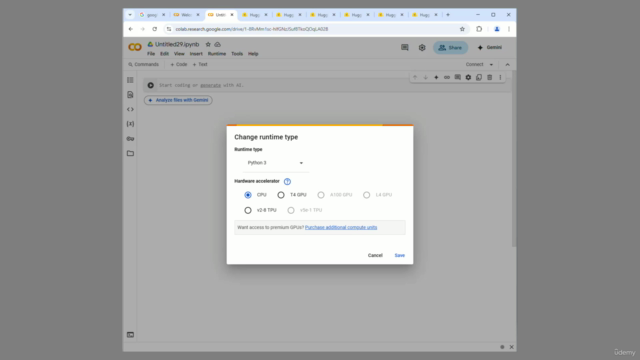This screenshot has width=640, height=360.
Task: Select the L4 GPU radio option
Action: coord(367,195)
